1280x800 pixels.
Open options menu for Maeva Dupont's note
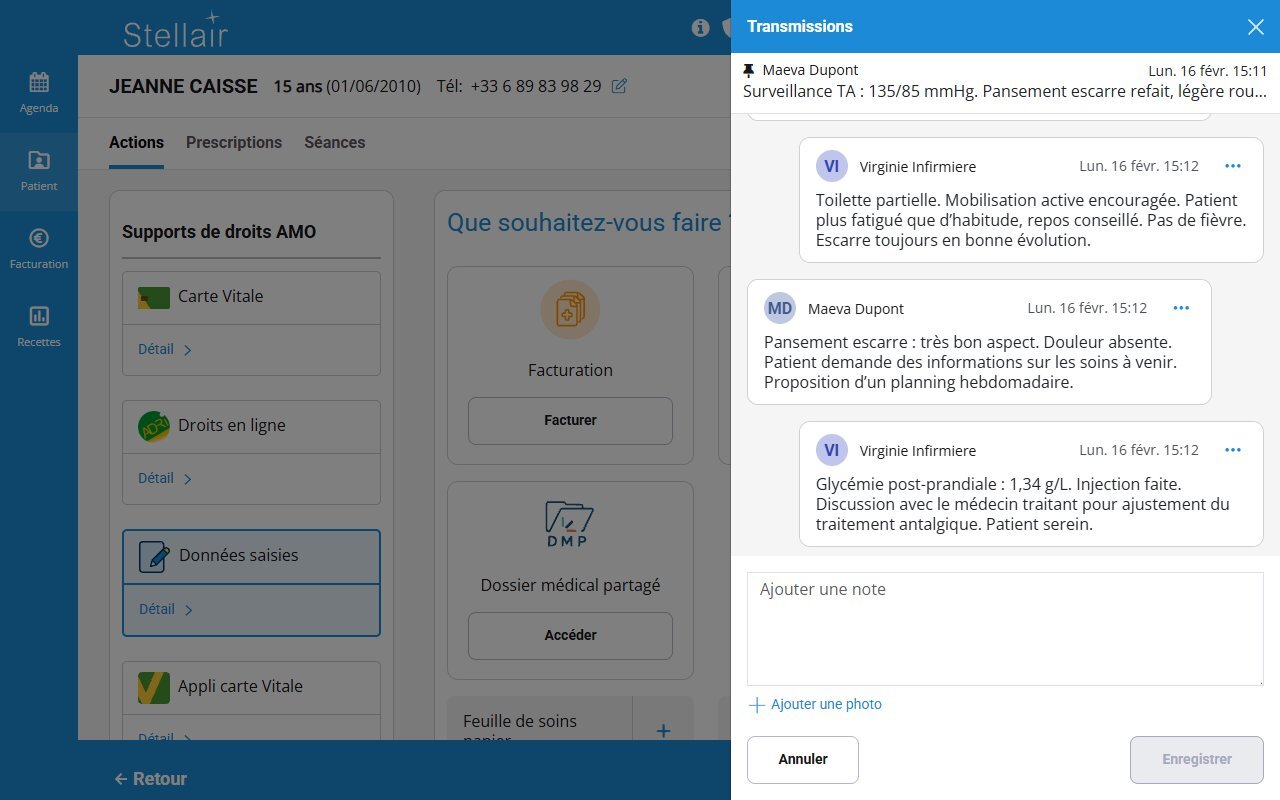tap(1181, 308)
